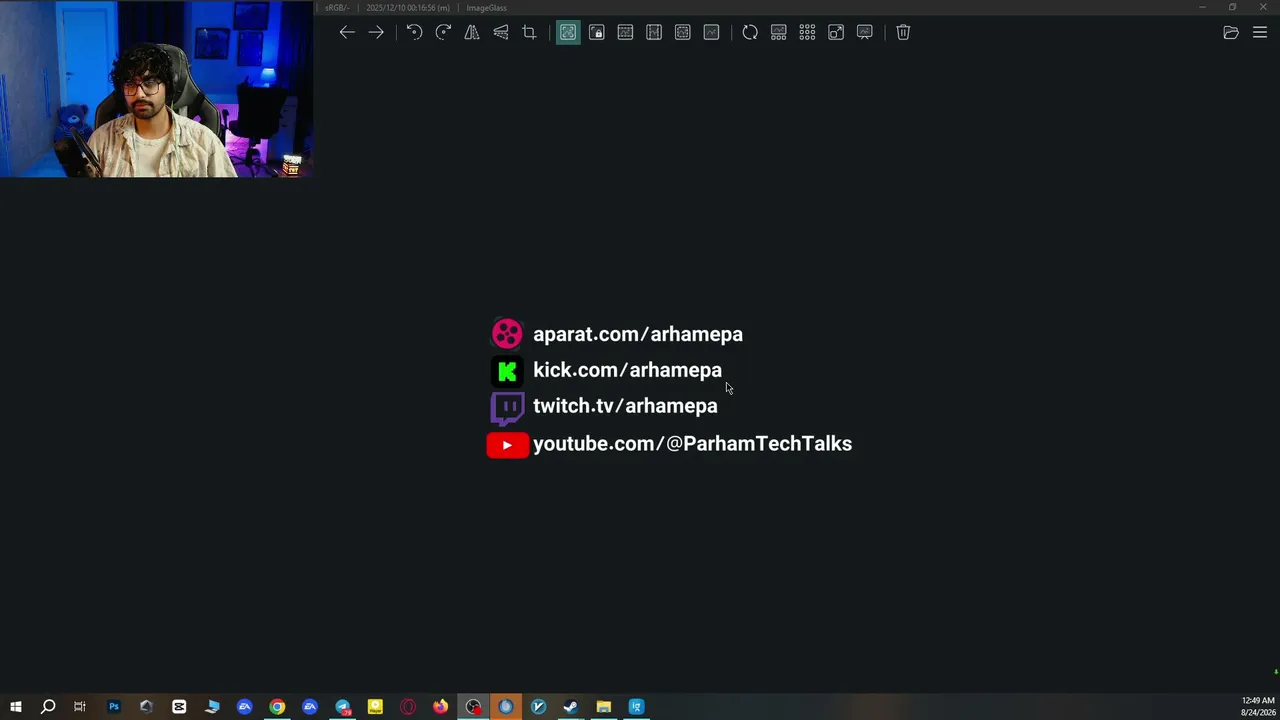1280x720 pixels.
Task: Click the 2025/12/10 date in title bar
Action: coord(407,8)
